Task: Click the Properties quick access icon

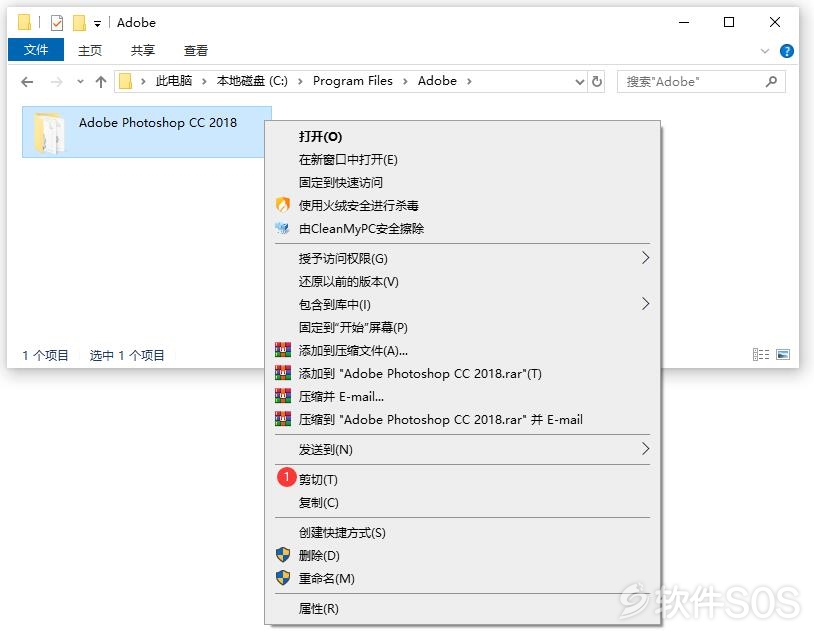Action: pos(57,22)
